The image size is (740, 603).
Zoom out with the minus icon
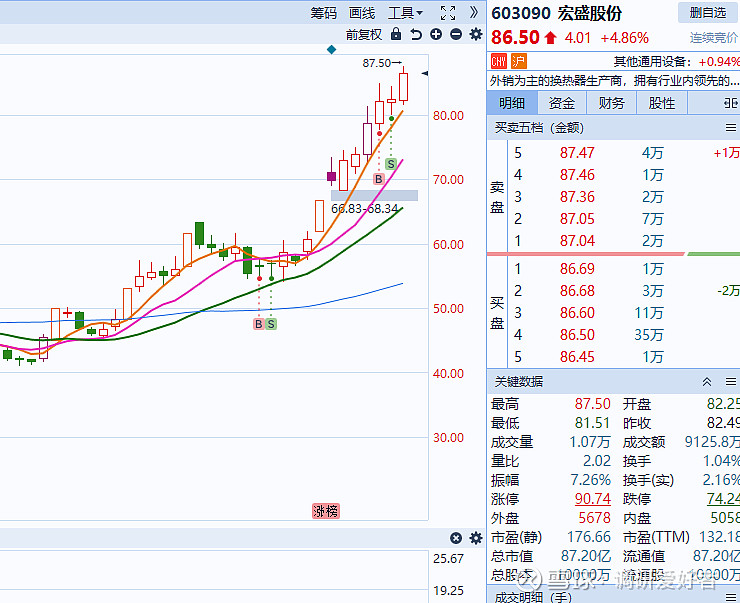click(x=456, y=34)
